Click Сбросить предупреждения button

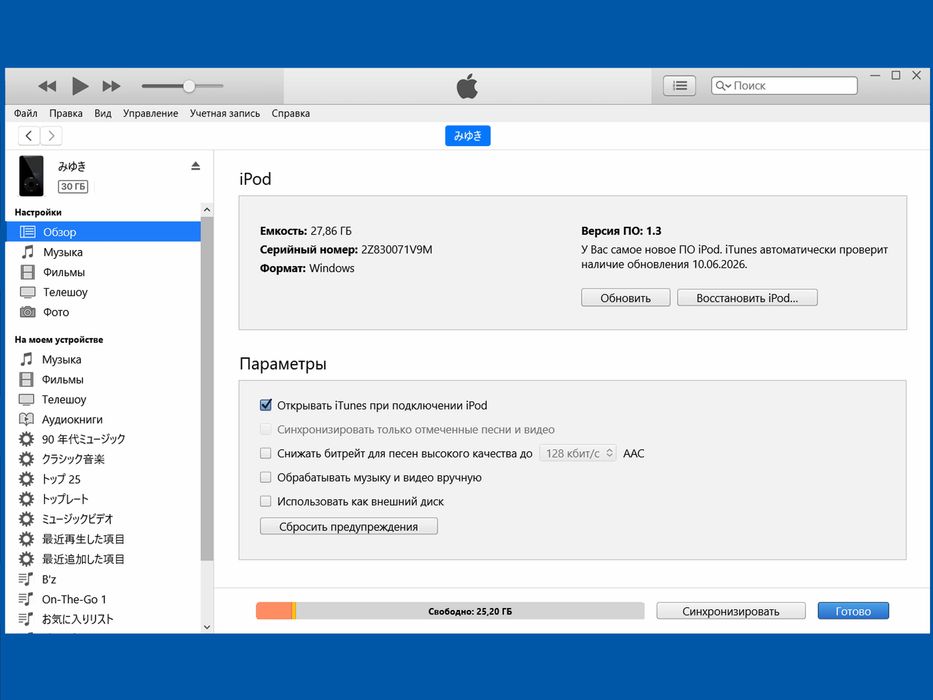pyautogui.click(x=349, y=526)
